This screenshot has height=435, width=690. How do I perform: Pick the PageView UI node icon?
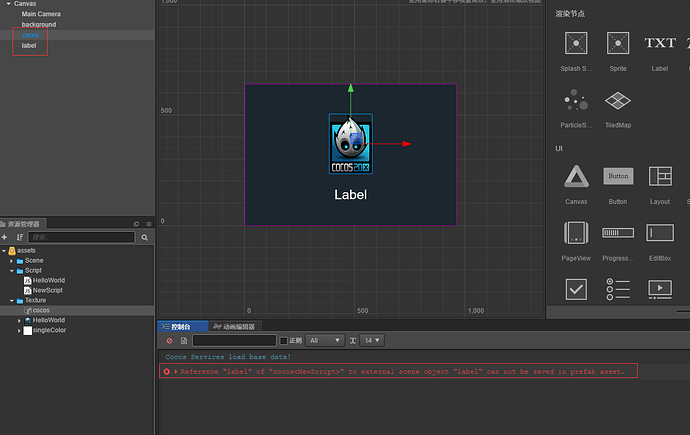[576, 233]
